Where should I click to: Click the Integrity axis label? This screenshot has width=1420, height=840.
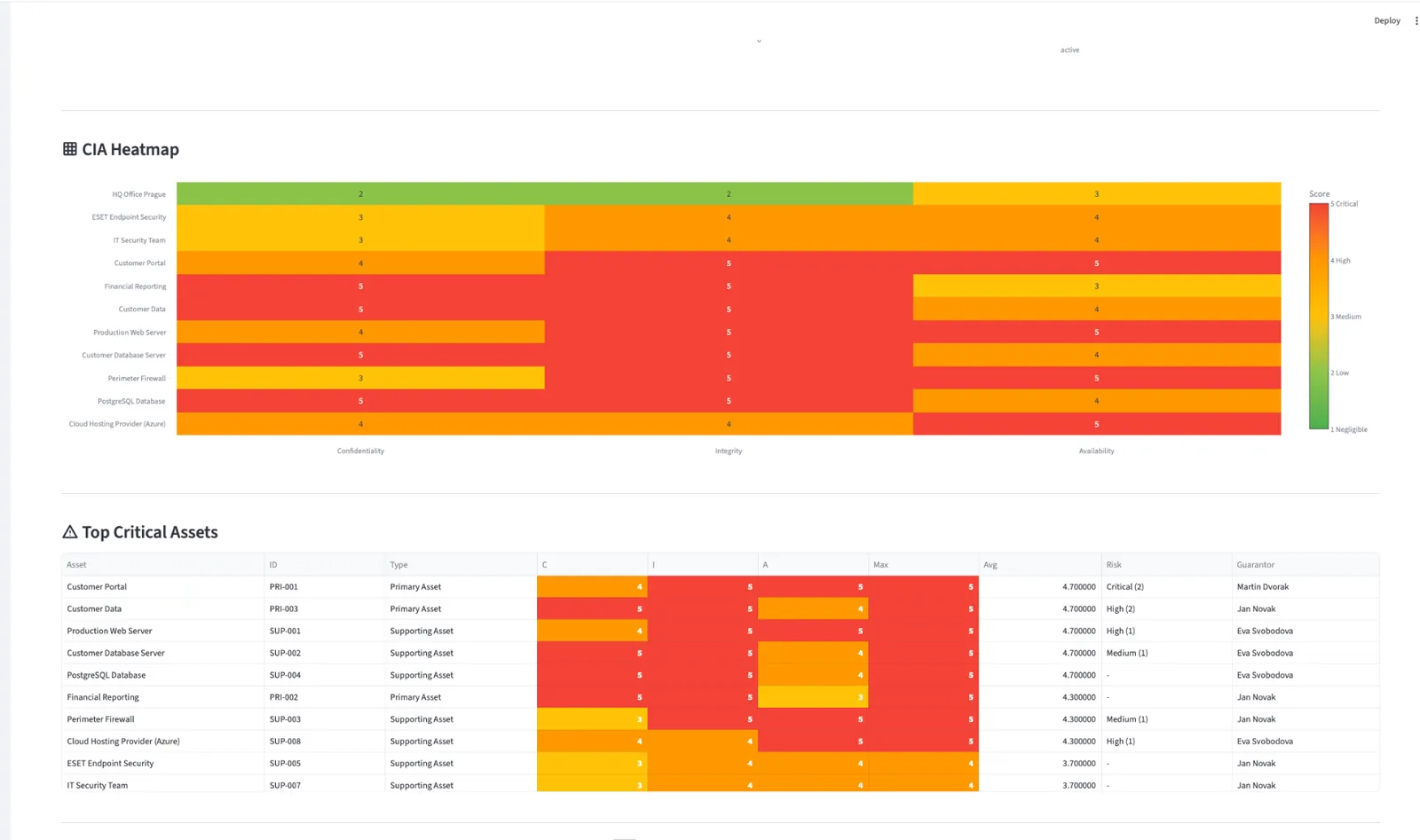click(x=729, y=451)
